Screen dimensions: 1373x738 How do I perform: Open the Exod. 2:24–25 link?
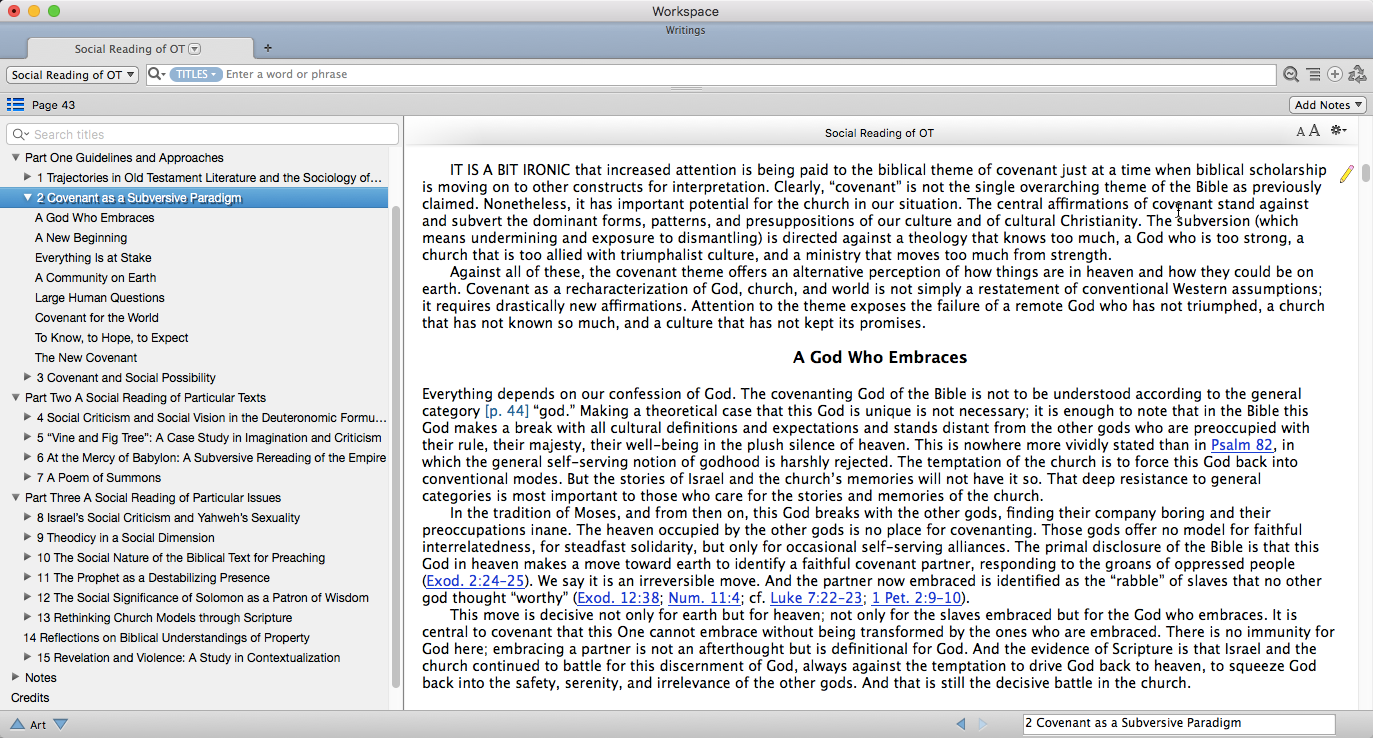pos(475,581)
